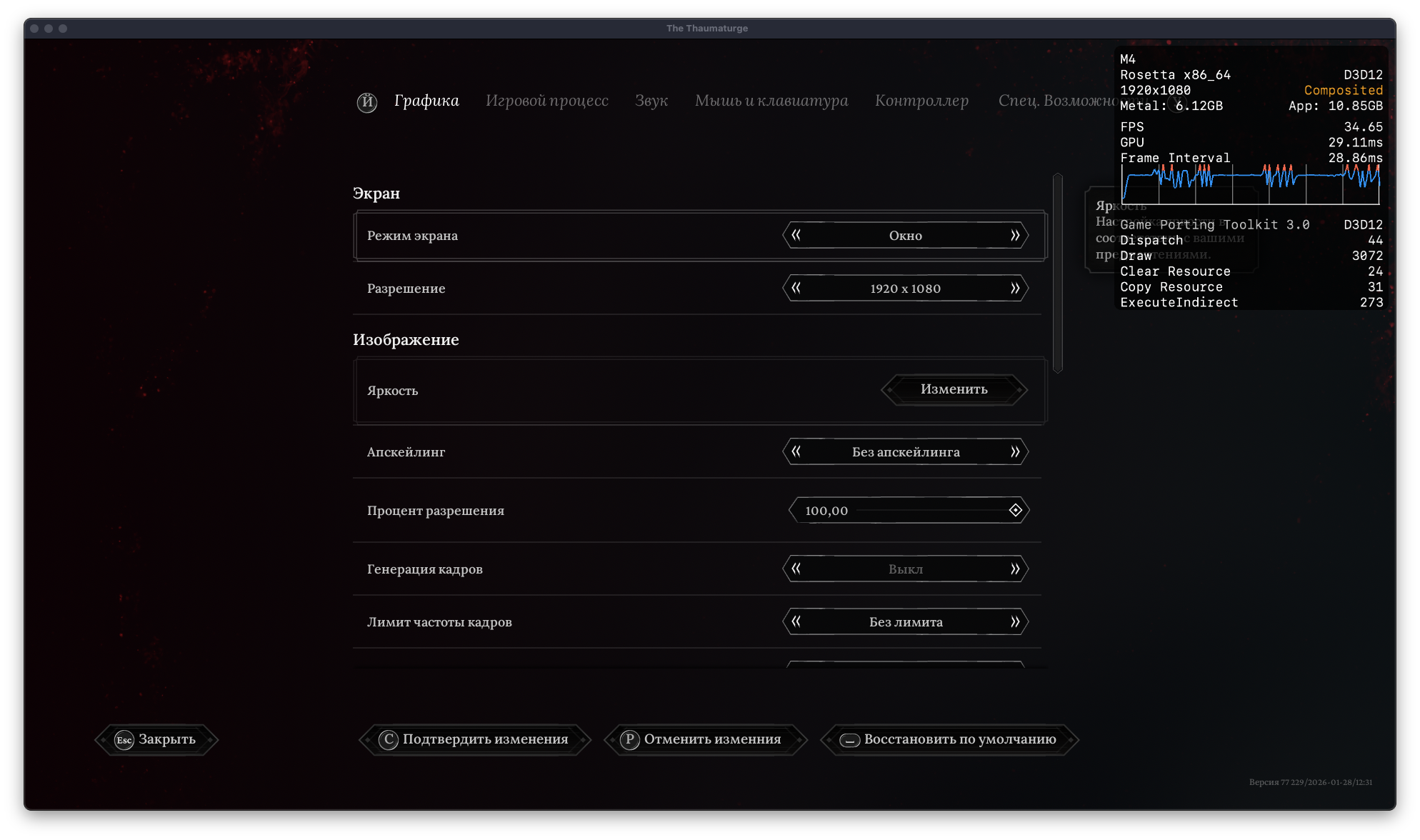This screenshot has height=840, width=1420.
Task: Click the Й key icon before Графика
Action: coord(367,102)
